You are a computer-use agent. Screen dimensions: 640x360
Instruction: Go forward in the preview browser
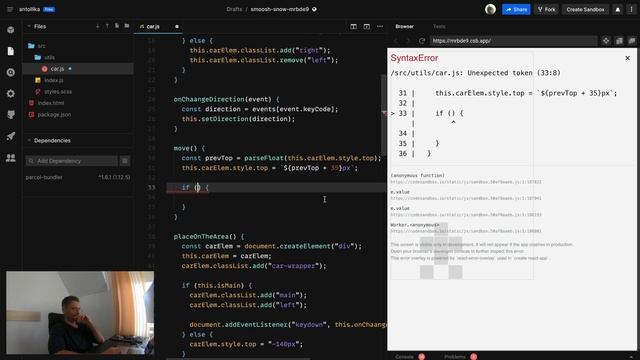coord(407,41)
